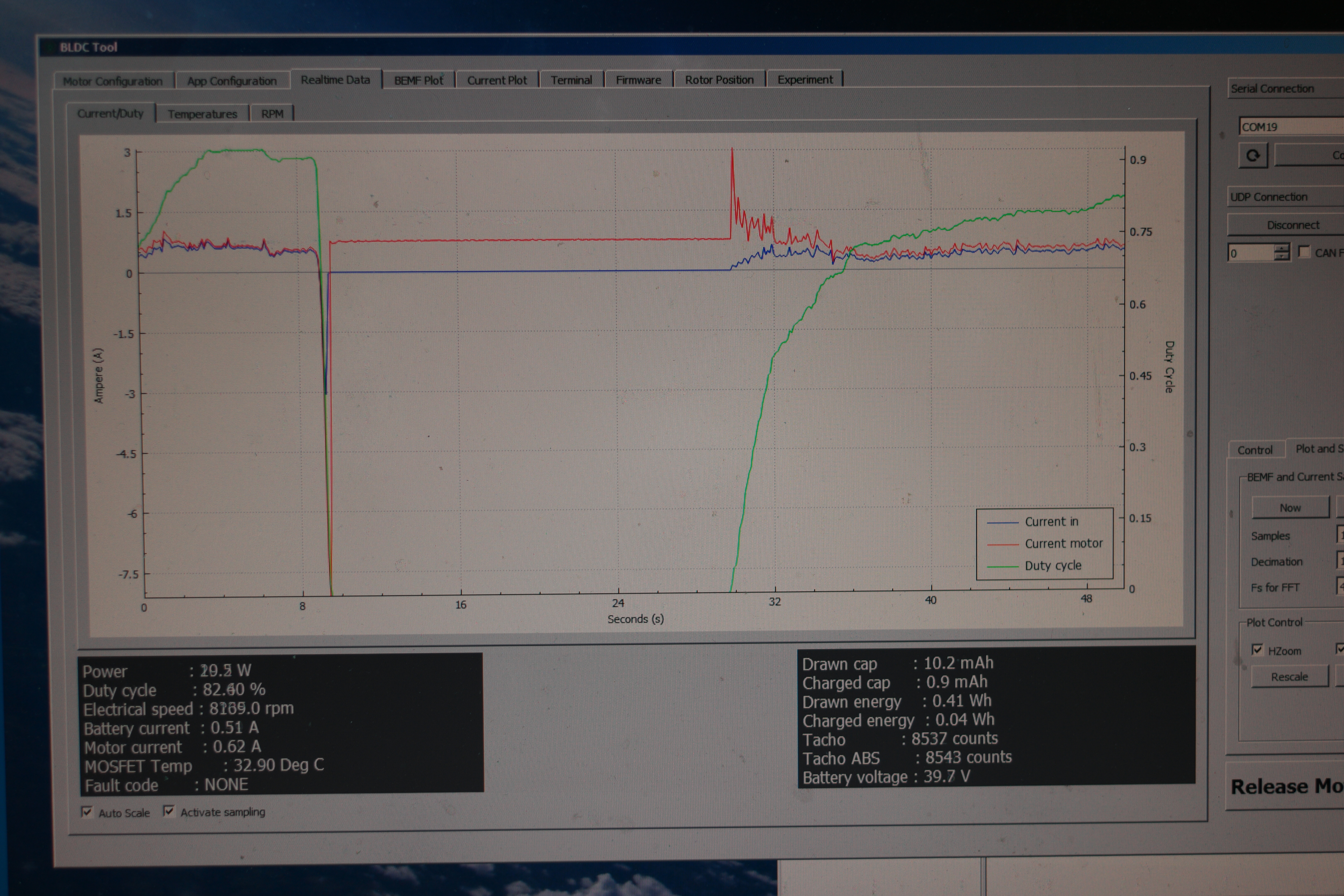Click the MOSFET Temp 32.90 Deg C readout
Screen dimensions: 1344x896
tap(204, 766)
